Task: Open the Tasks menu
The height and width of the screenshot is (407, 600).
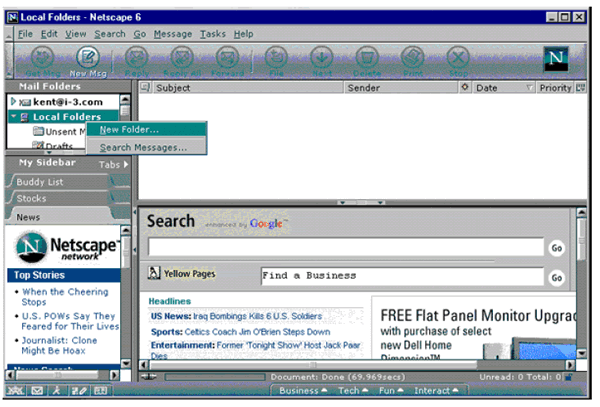Action: pyautogui.click(x=213, y=34)
